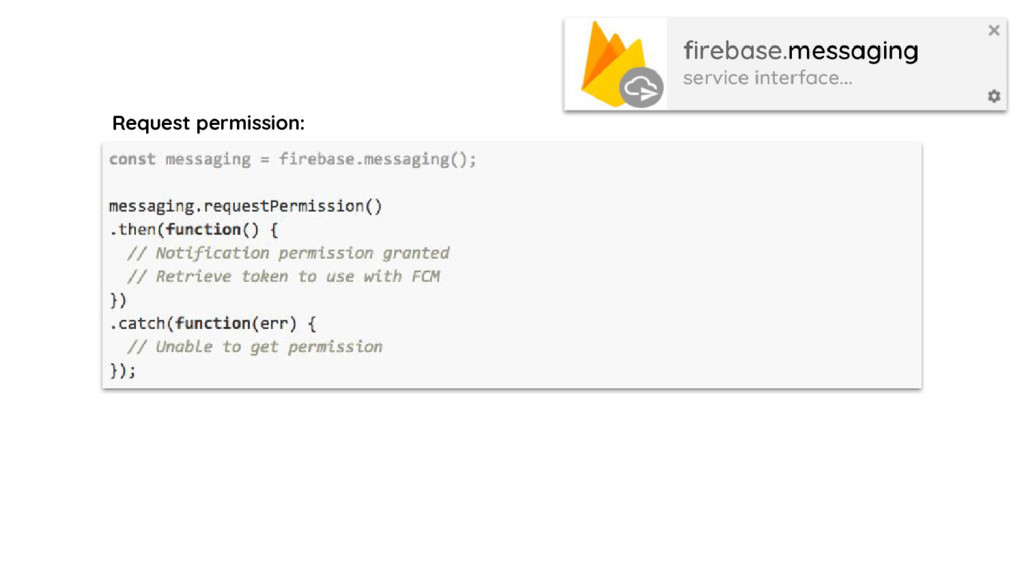Screen dimensions: 1024x576
Task: Click the gray cloud messaging badge icon
Action: [x=641, y=88]
